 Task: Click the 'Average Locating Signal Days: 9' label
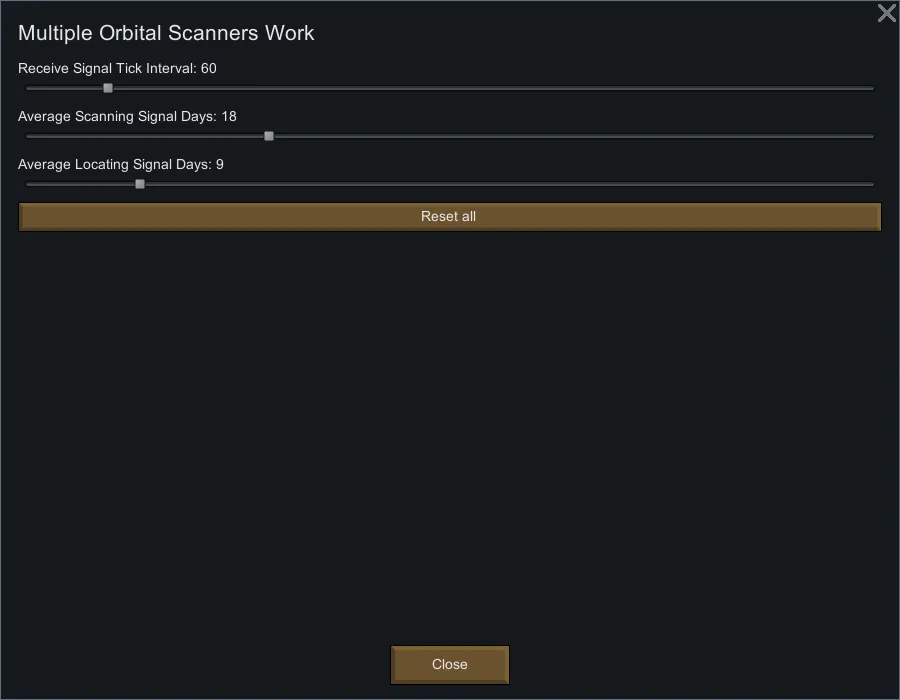point(121,165)
